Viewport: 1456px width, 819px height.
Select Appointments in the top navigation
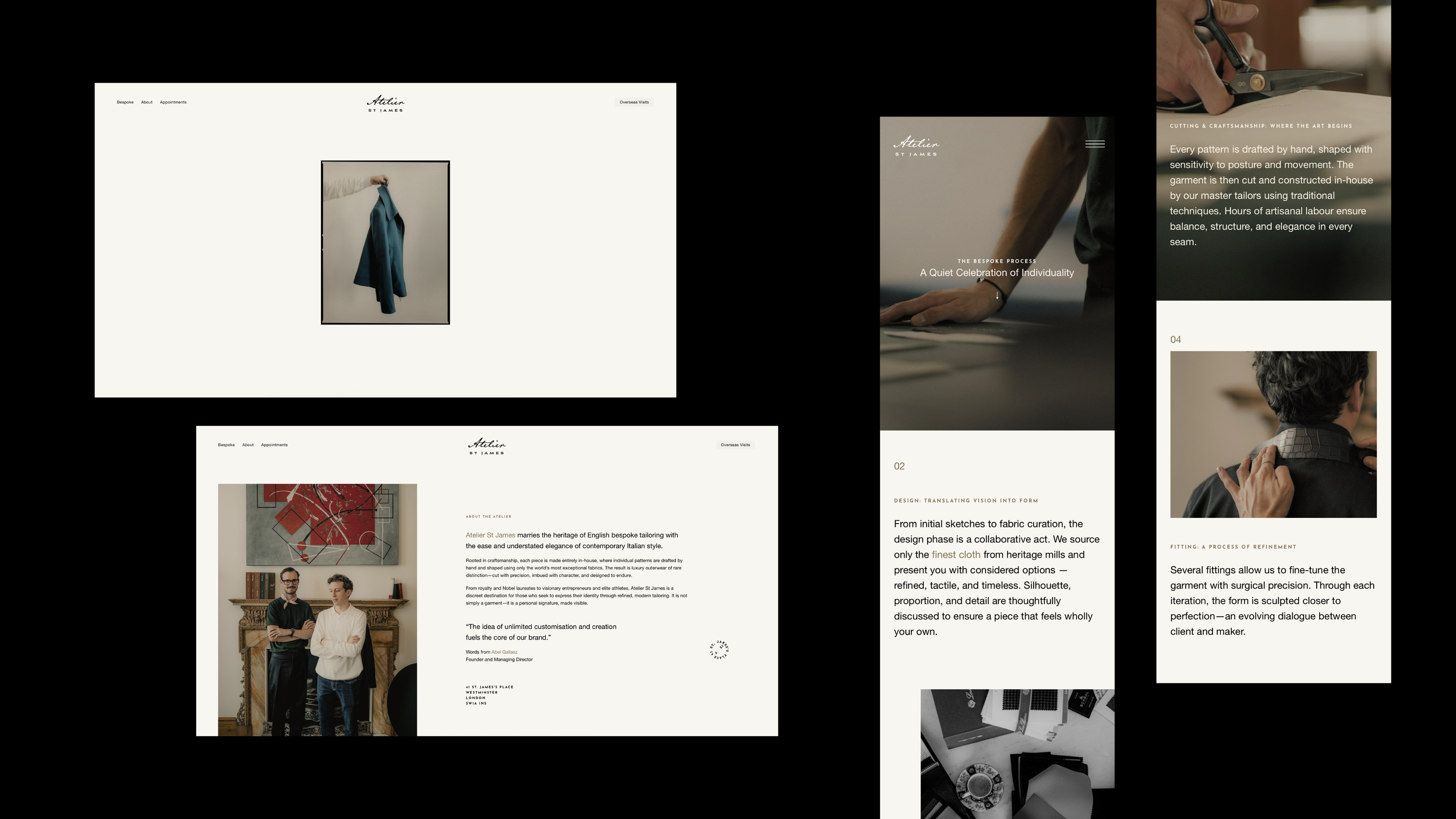click(173, 103)
